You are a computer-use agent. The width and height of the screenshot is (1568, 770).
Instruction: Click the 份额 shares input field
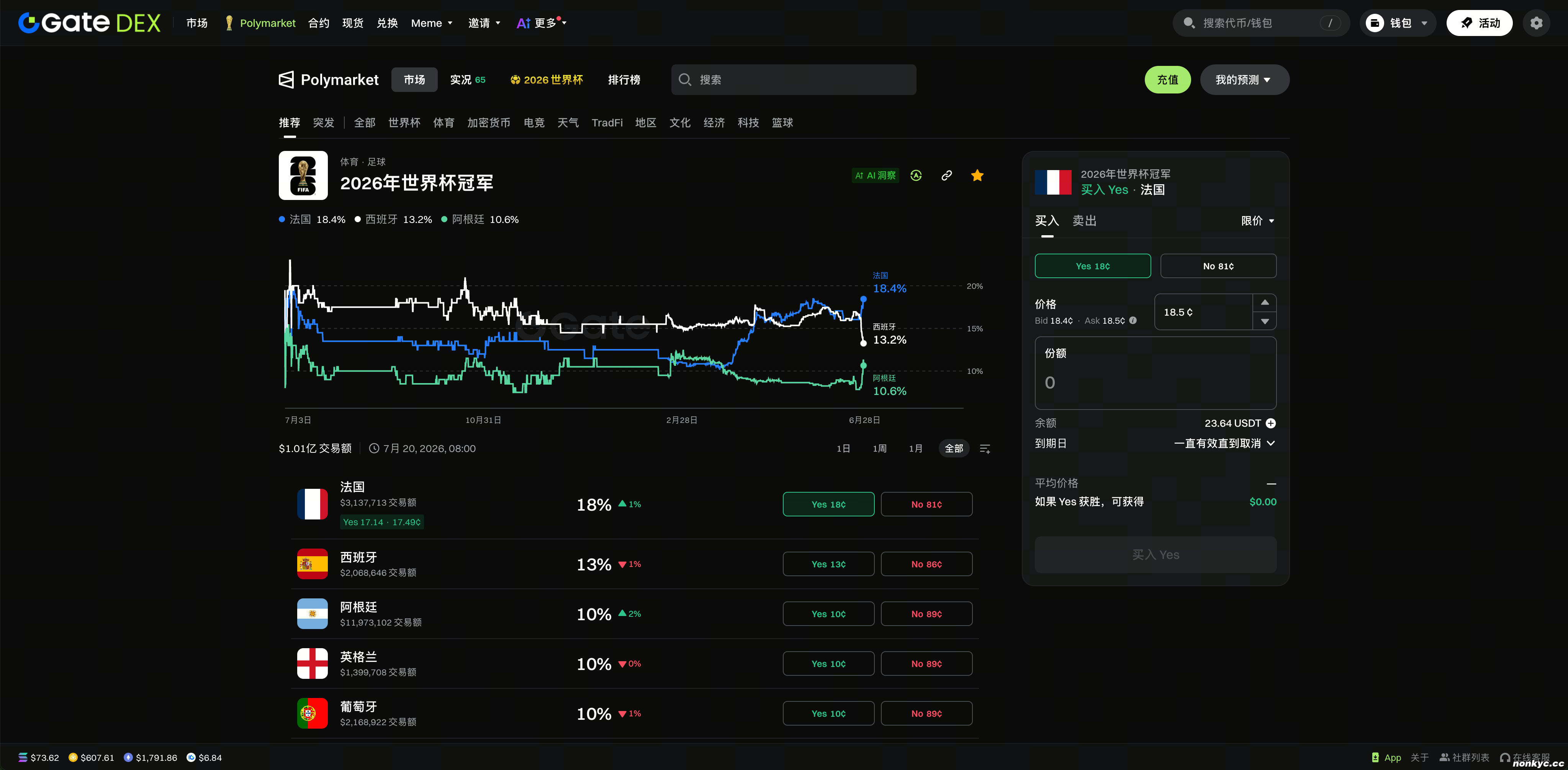1155,372
